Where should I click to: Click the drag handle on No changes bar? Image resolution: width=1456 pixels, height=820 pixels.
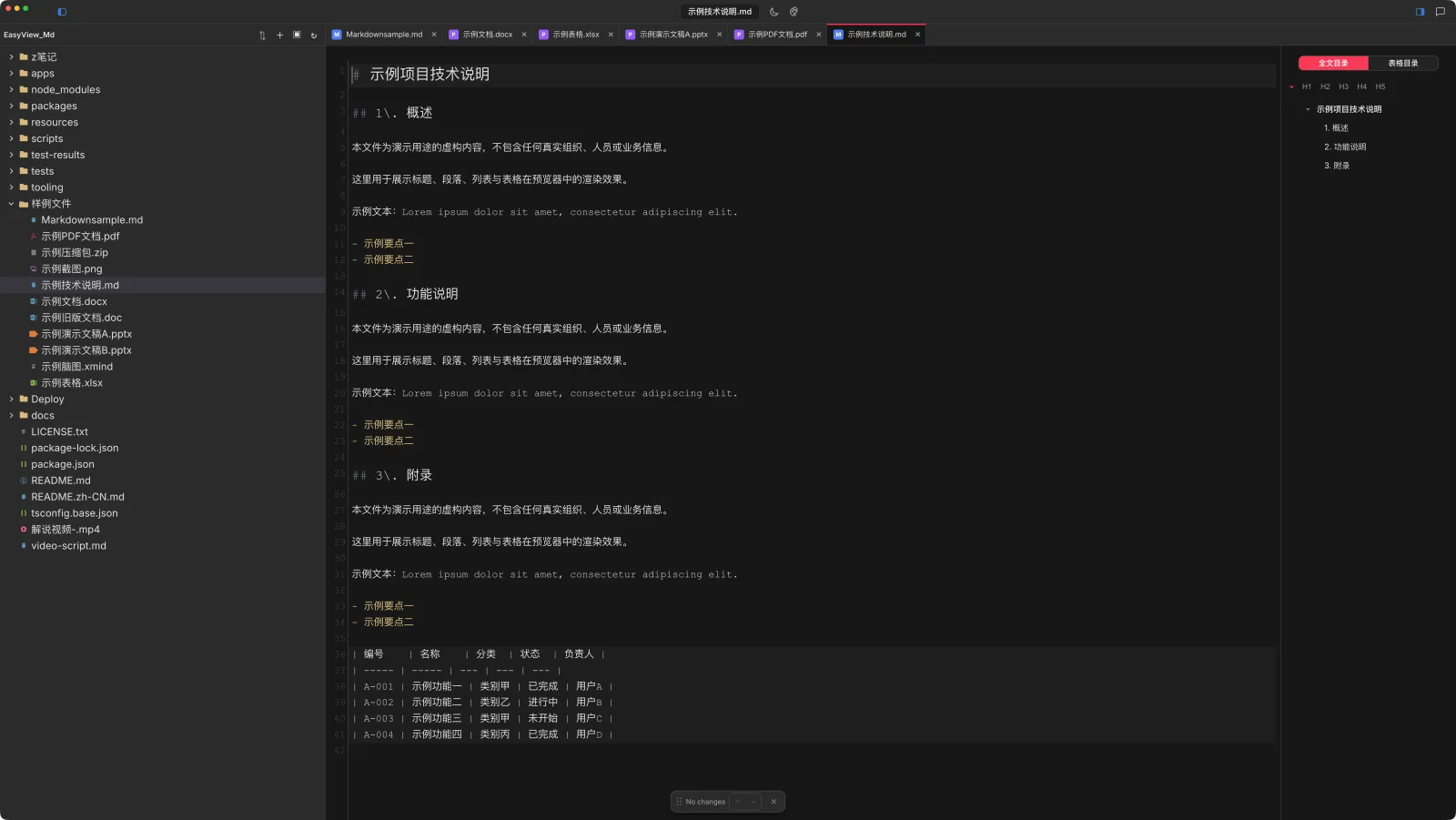pos(679,802)
